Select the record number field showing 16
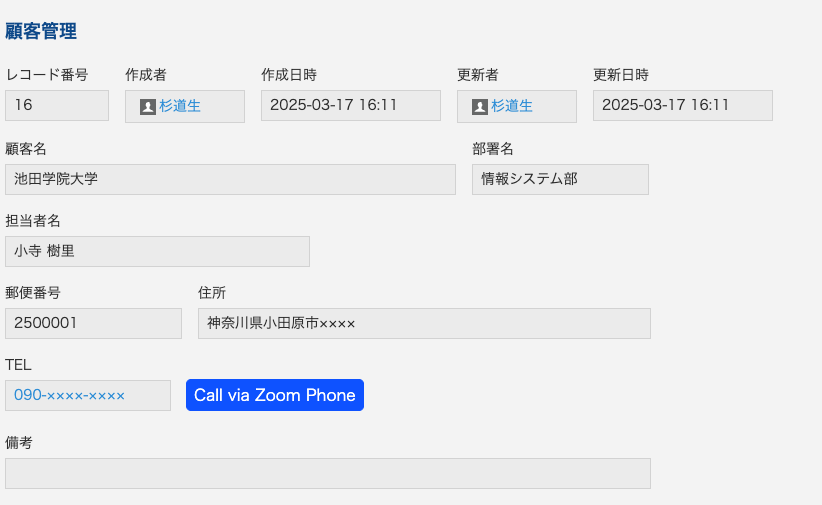Image resolution: width=822 pixels, height=505 pixels. point(57,105)
